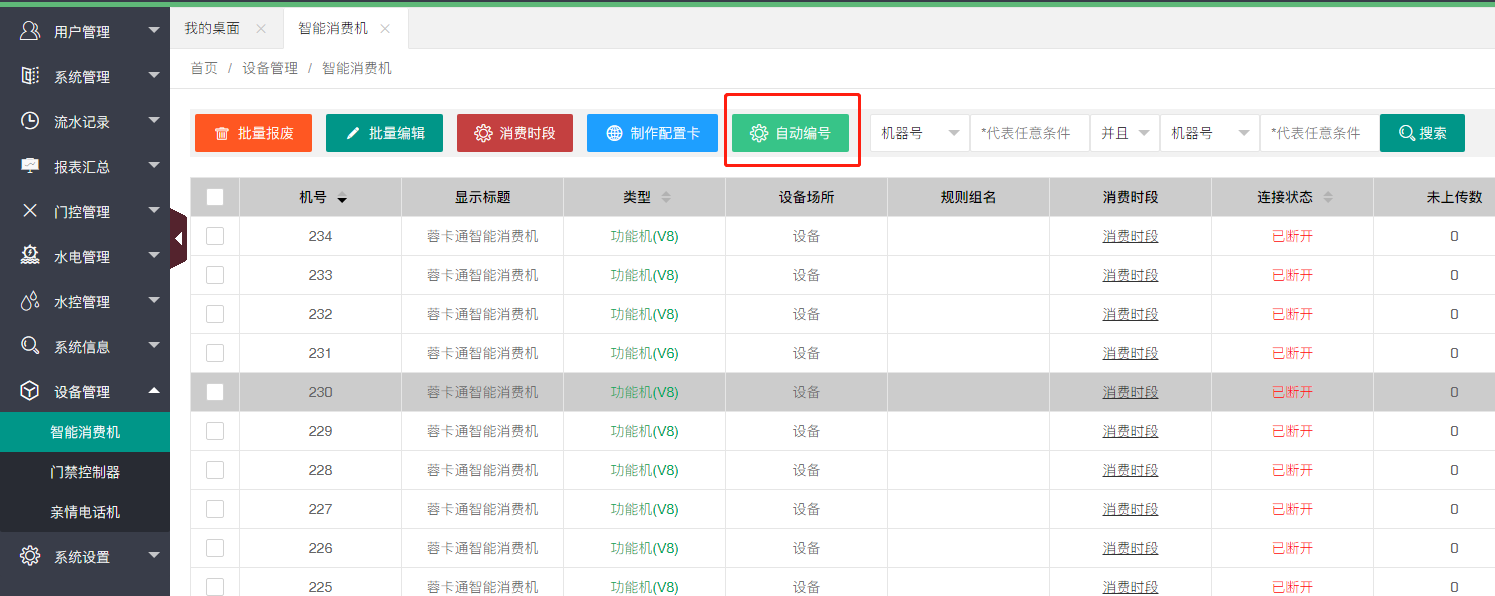Click the system settings gear icon
This screenshot has height=596, width=1495.
[30, 556]
